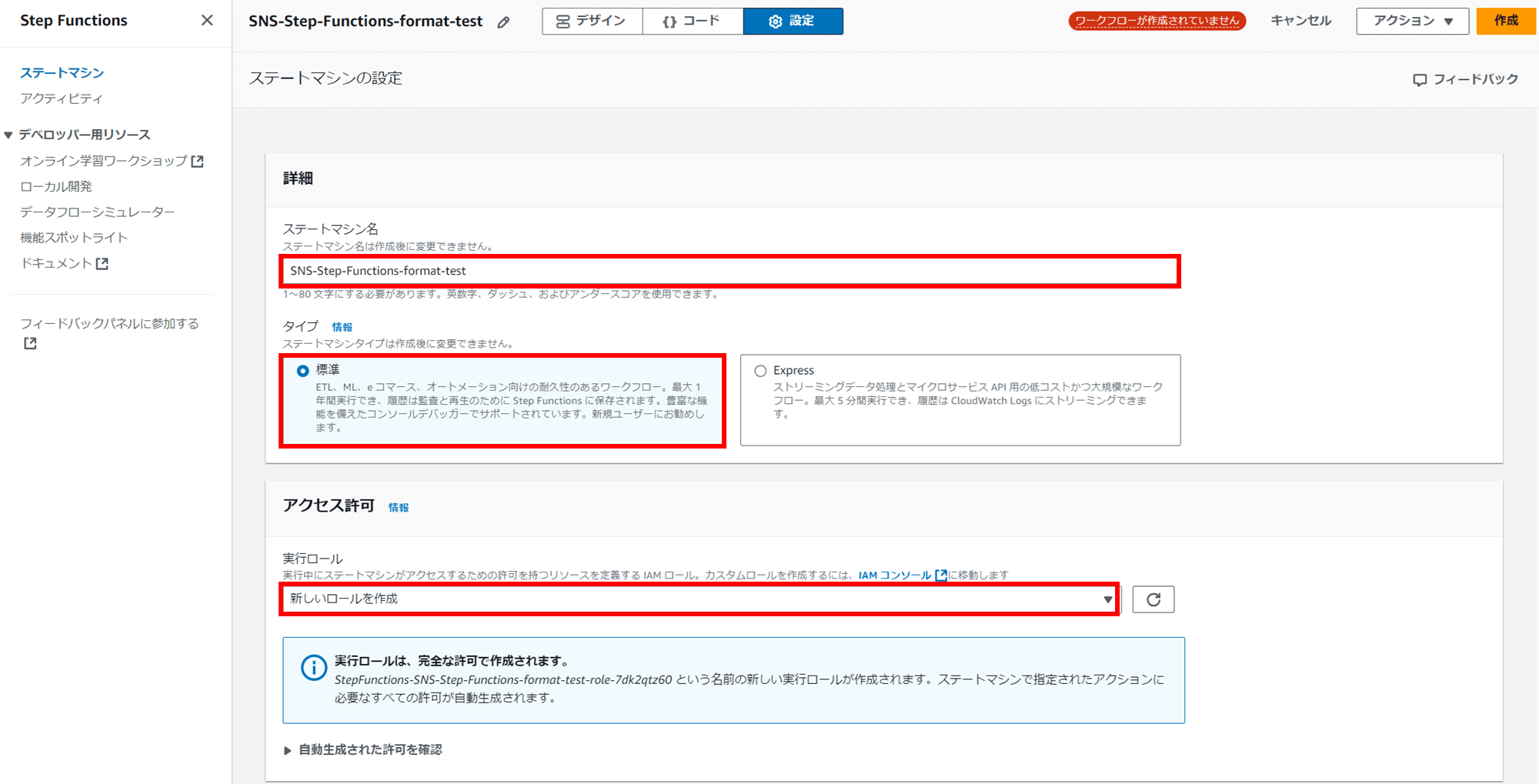Click the gear icon on 設定 tab

click(775, 22)
